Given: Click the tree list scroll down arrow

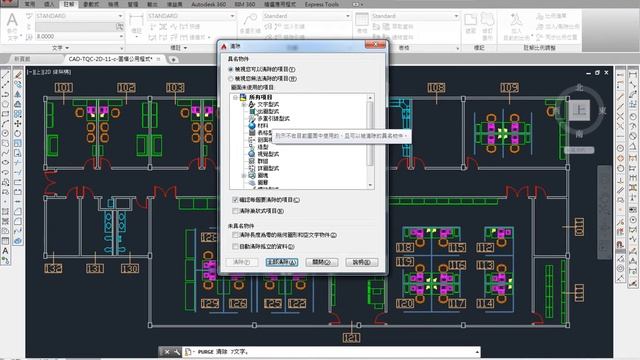Looking at the screenshot, I should (x=370, y=185).
